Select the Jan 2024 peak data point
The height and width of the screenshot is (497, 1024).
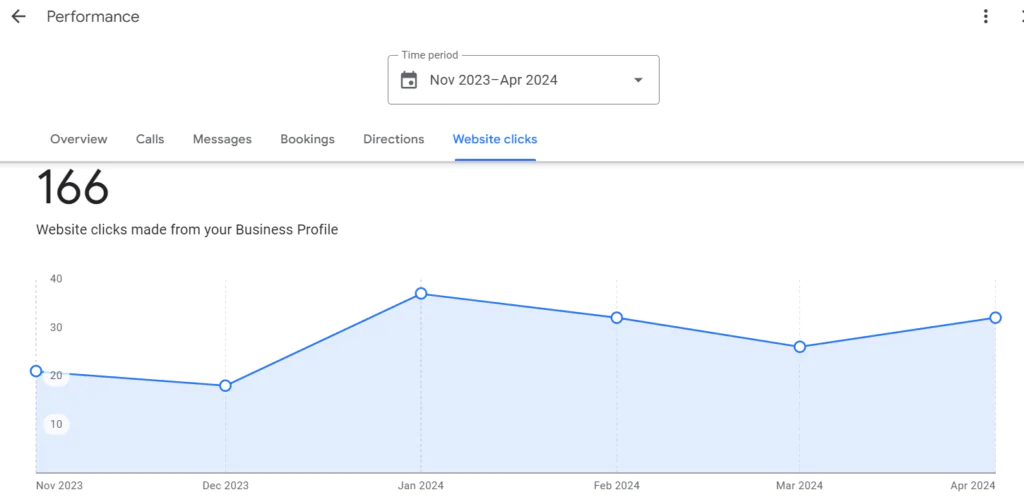(421, 294)
